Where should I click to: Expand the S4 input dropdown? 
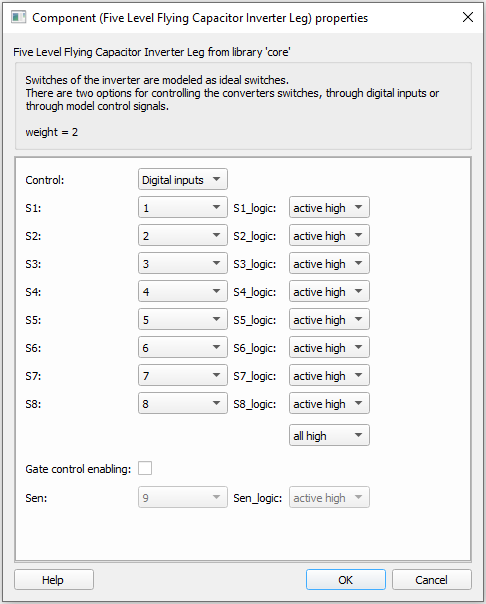[183, 292]
